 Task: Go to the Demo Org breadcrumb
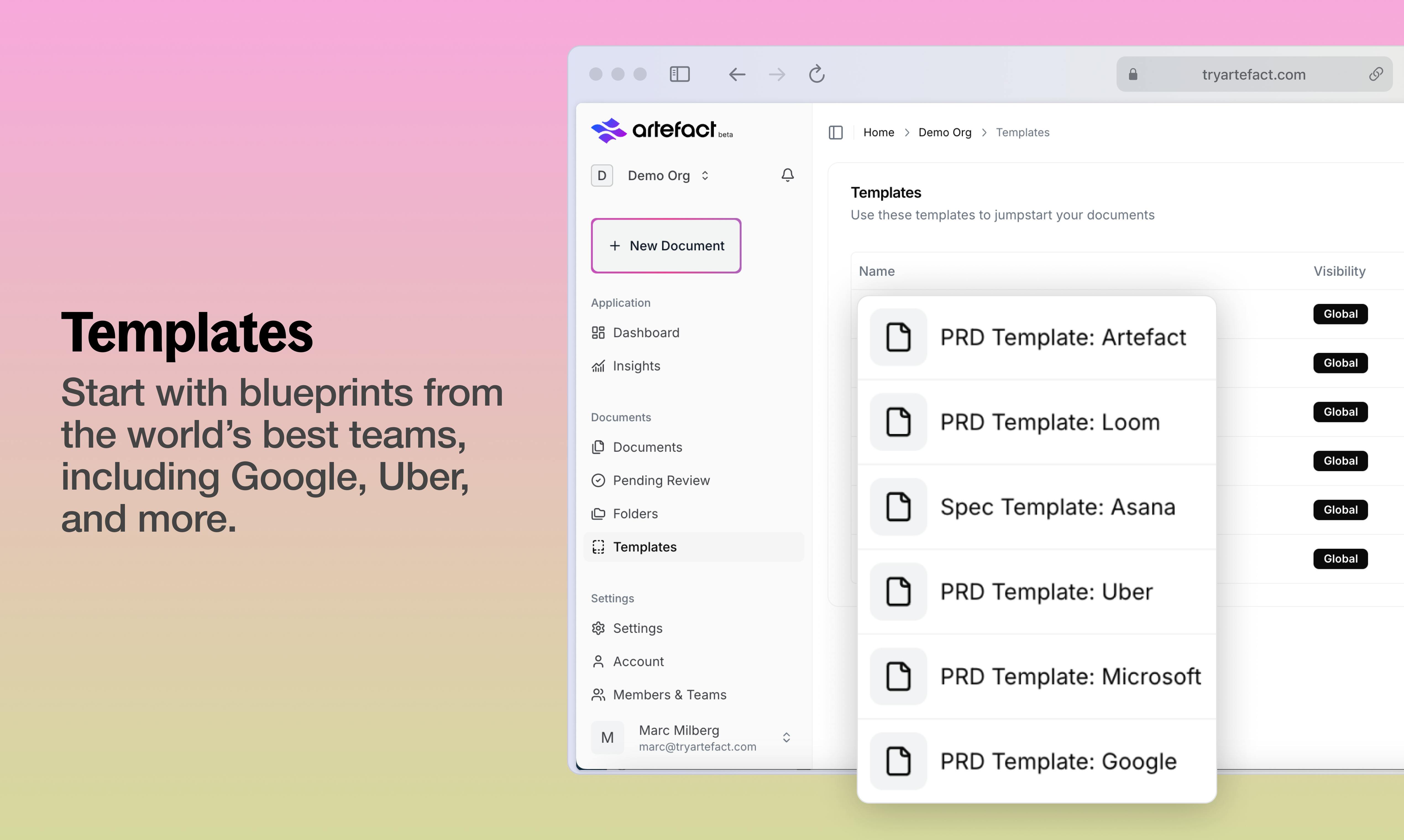945,132
